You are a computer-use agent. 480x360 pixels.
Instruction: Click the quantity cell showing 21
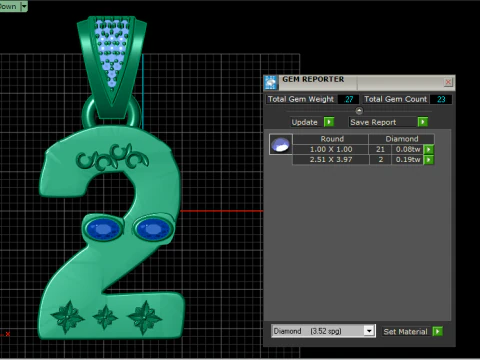(380, 149)
